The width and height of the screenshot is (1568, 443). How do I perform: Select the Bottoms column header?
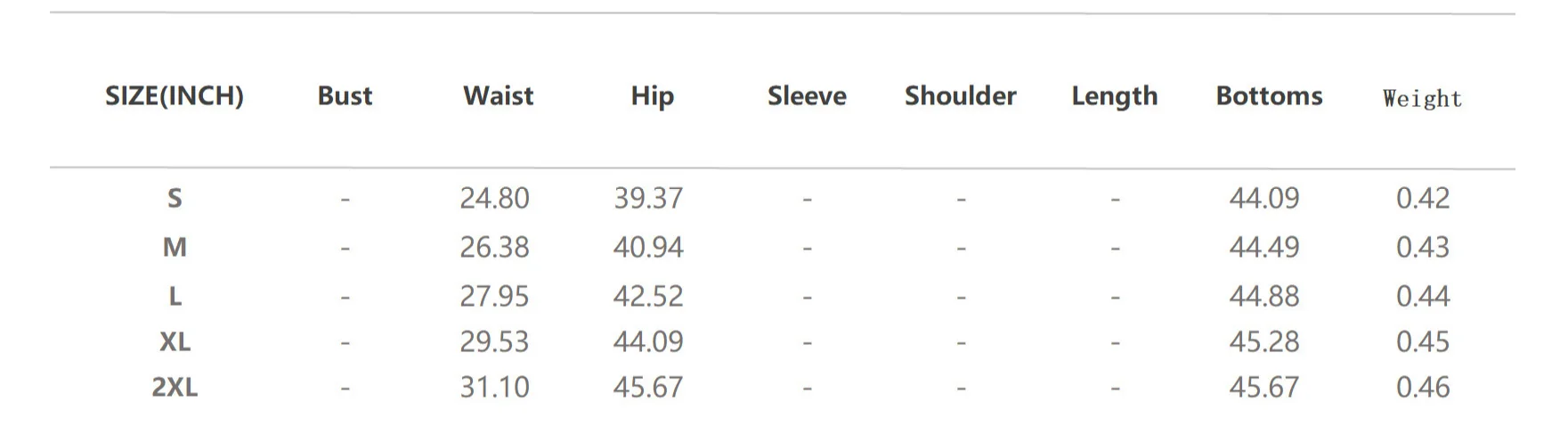coord(1269,96)
